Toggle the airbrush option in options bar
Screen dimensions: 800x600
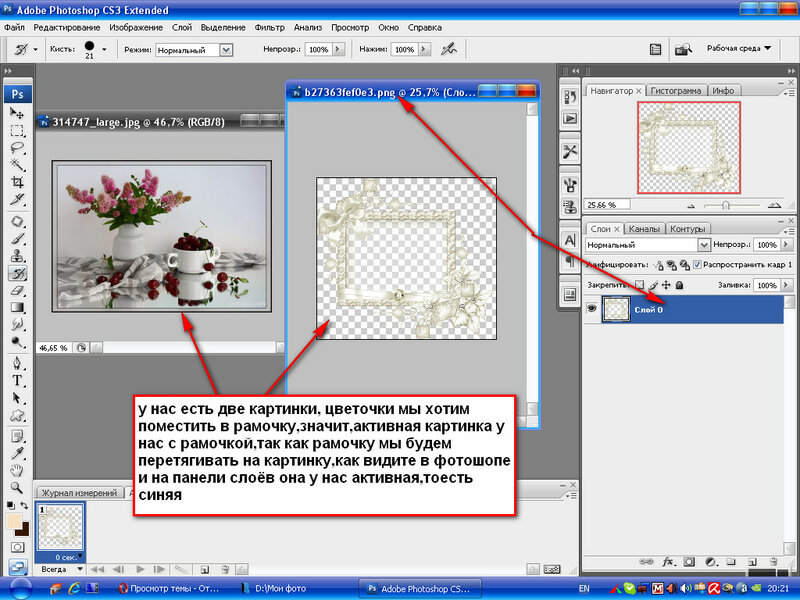(449, 49)
